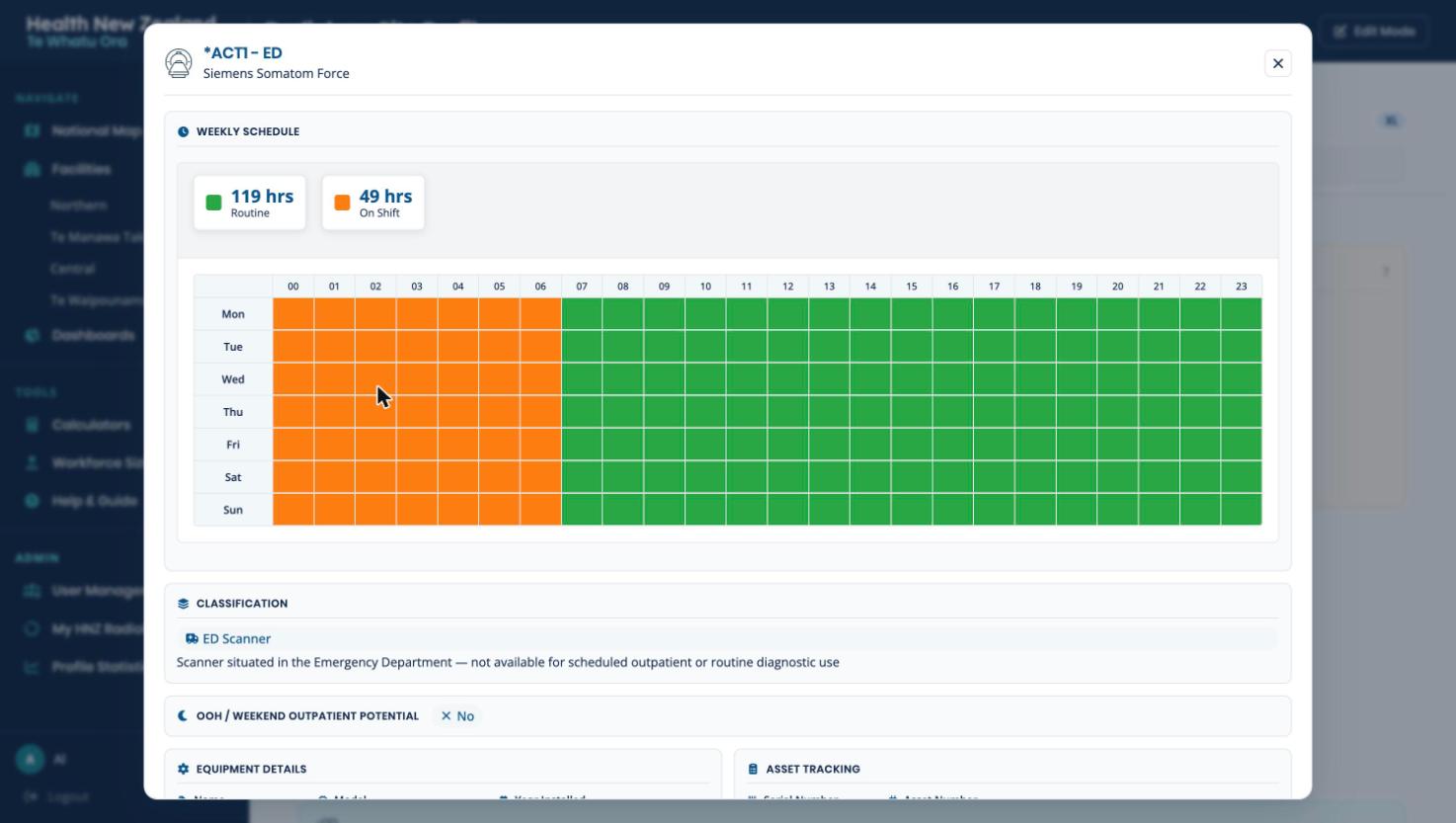Click the moon icon beside OOH / Weekend Outpatient Potential
This screenshot has height=823, width=1456.
183,716
